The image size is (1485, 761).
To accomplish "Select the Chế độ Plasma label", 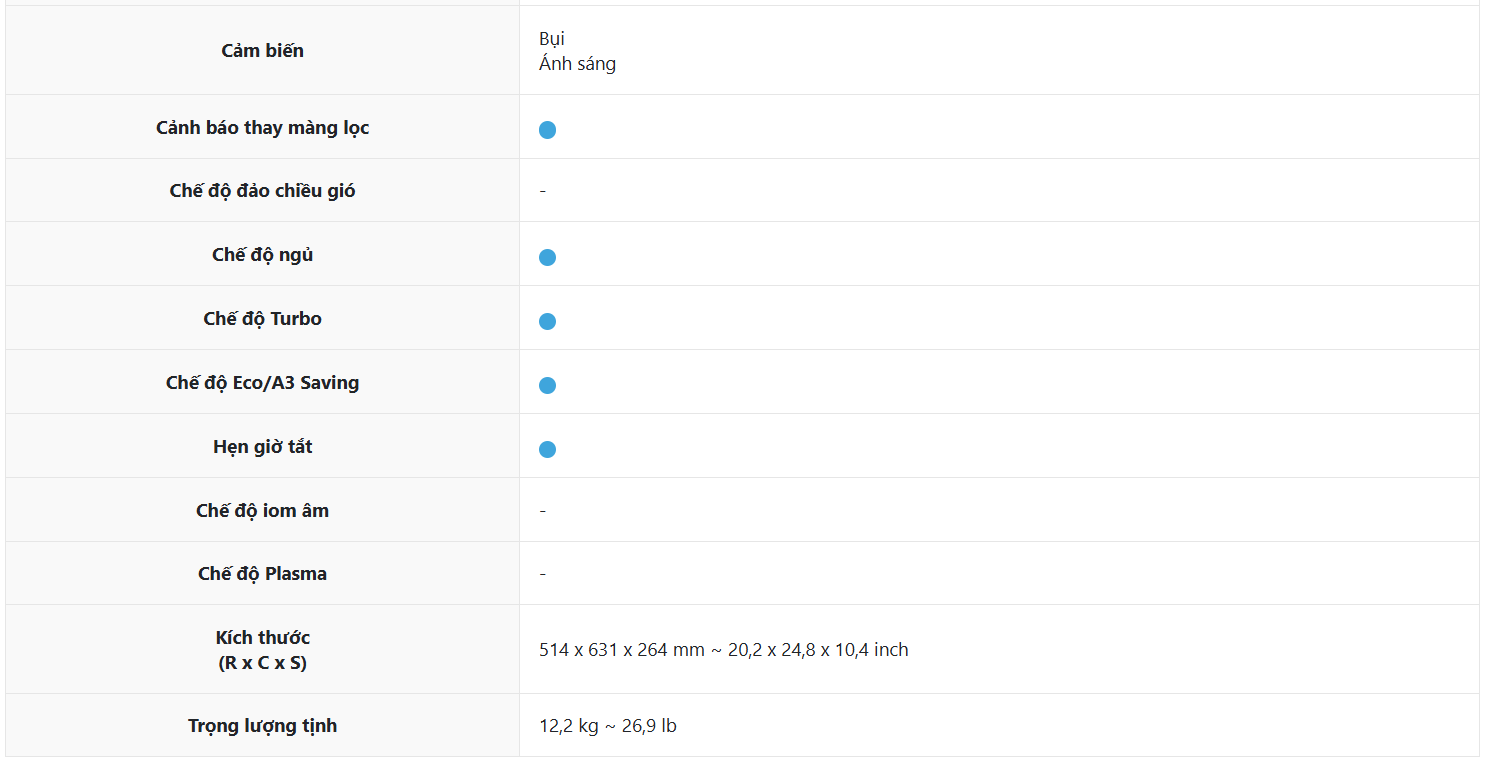I will [x=262, y=574].
